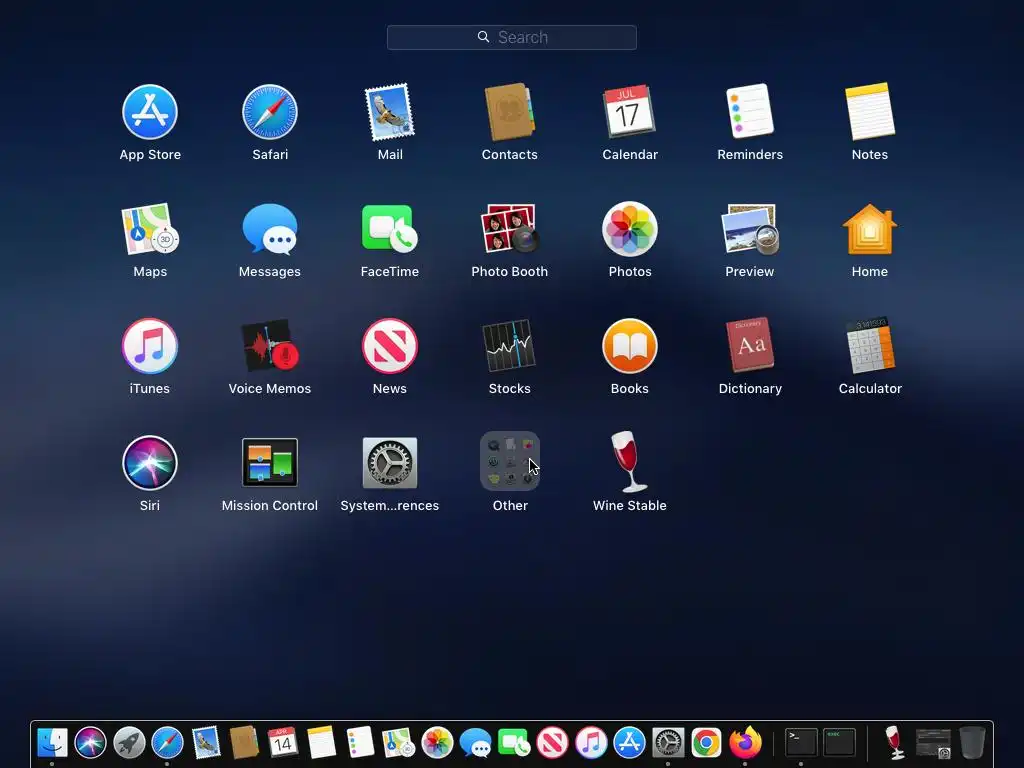This screenshot has width=1024, height=768.
Task: Launch the Preview app
Action: pyautogui.click(x=750, y=229)
